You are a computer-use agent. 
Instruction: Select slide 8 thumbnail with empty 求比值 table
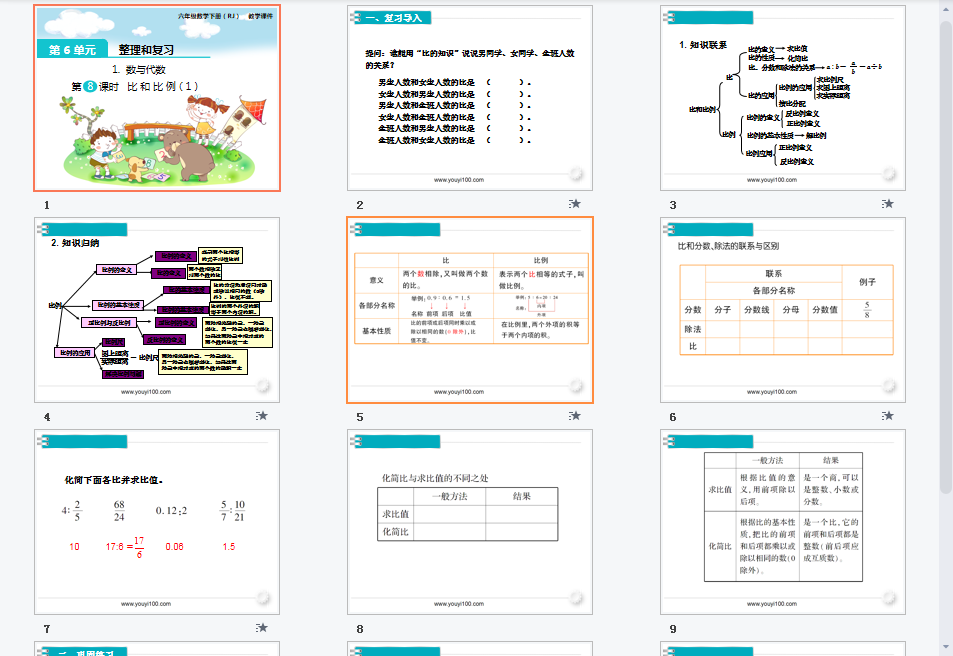pyautogui.click(x=470, y=522)
